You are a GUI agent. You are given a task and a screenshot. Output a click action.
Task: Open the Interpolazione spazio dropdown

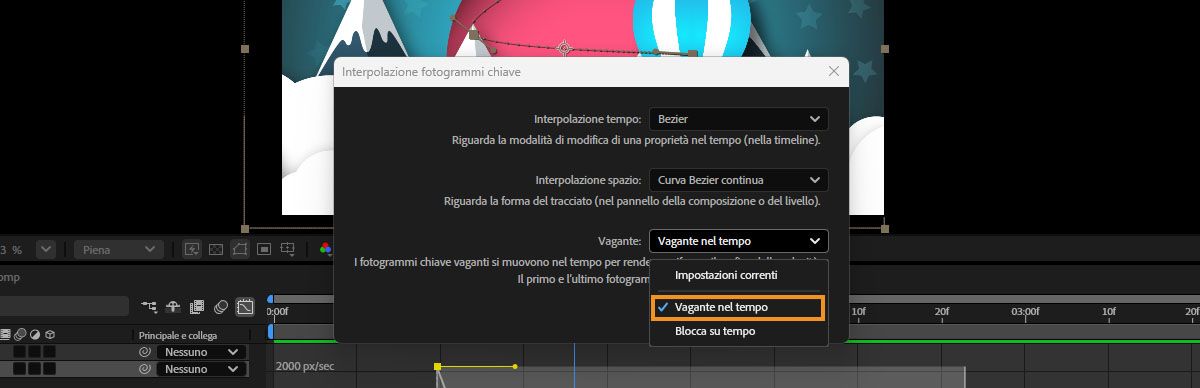tap(739, 180)
